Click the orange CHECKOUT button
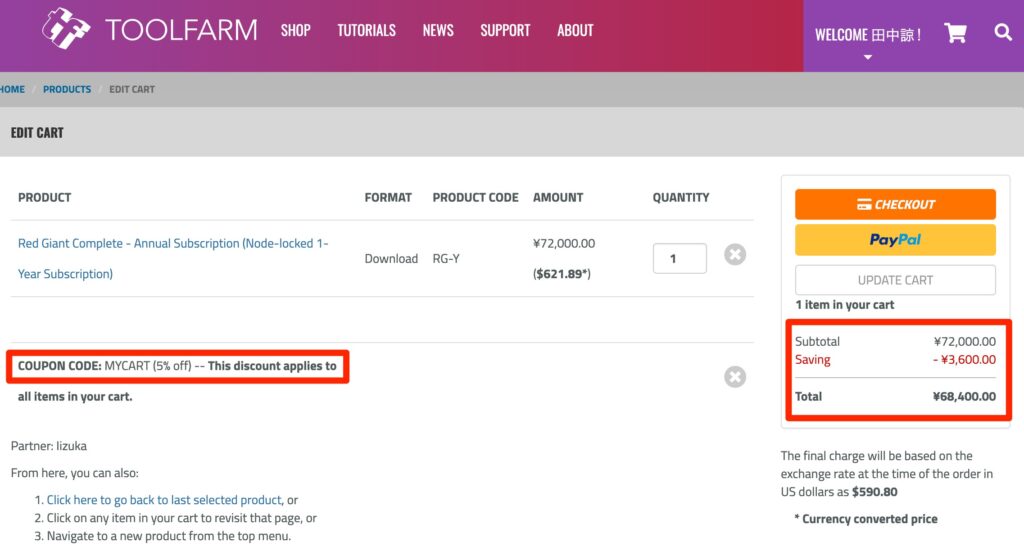 tap(895, 204)
